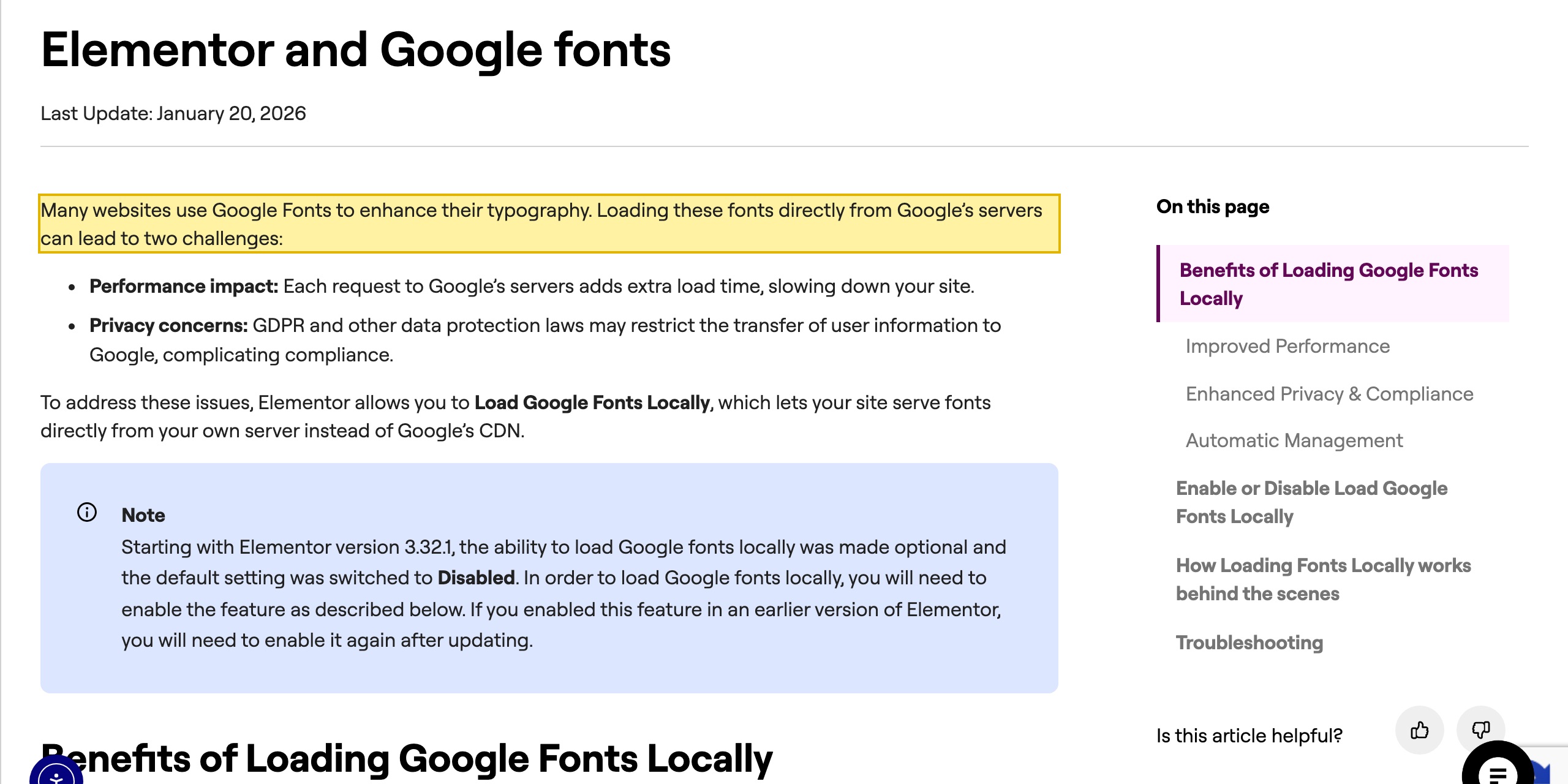Click the bold Disabled word in note
The height and width of the screenshot is (784, 1568).
tap(476, 578)
